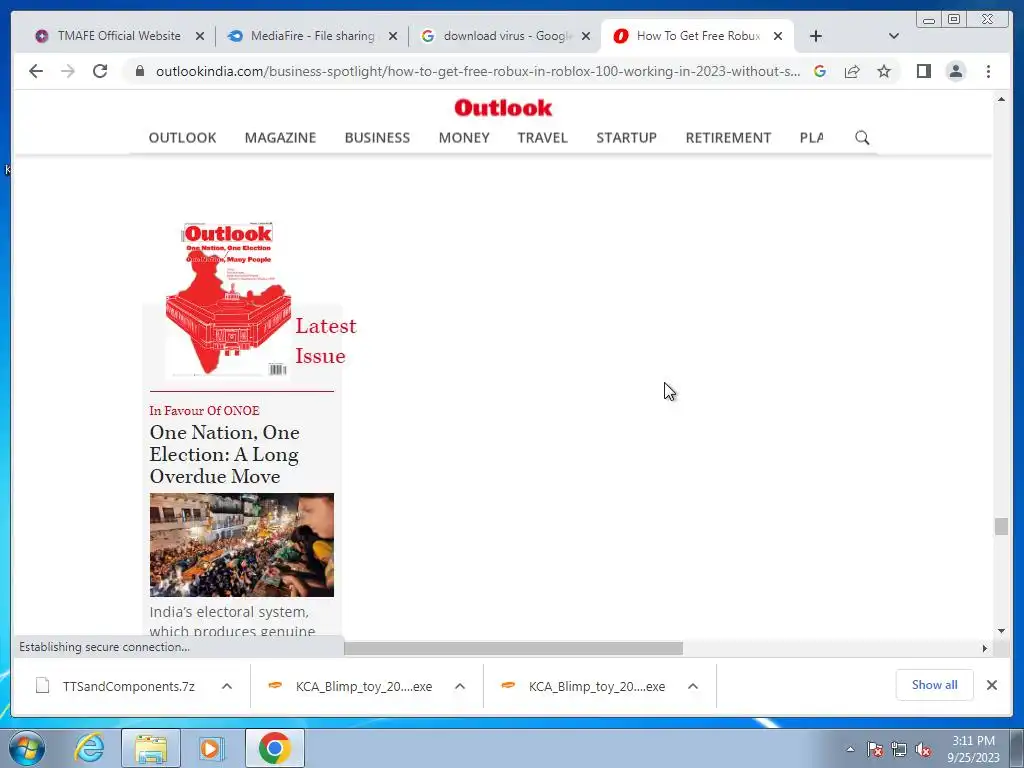This screenshot has height=768, width=1024.
Task: Open the tab search dropdown chevron
Action: tap(894, 36)
